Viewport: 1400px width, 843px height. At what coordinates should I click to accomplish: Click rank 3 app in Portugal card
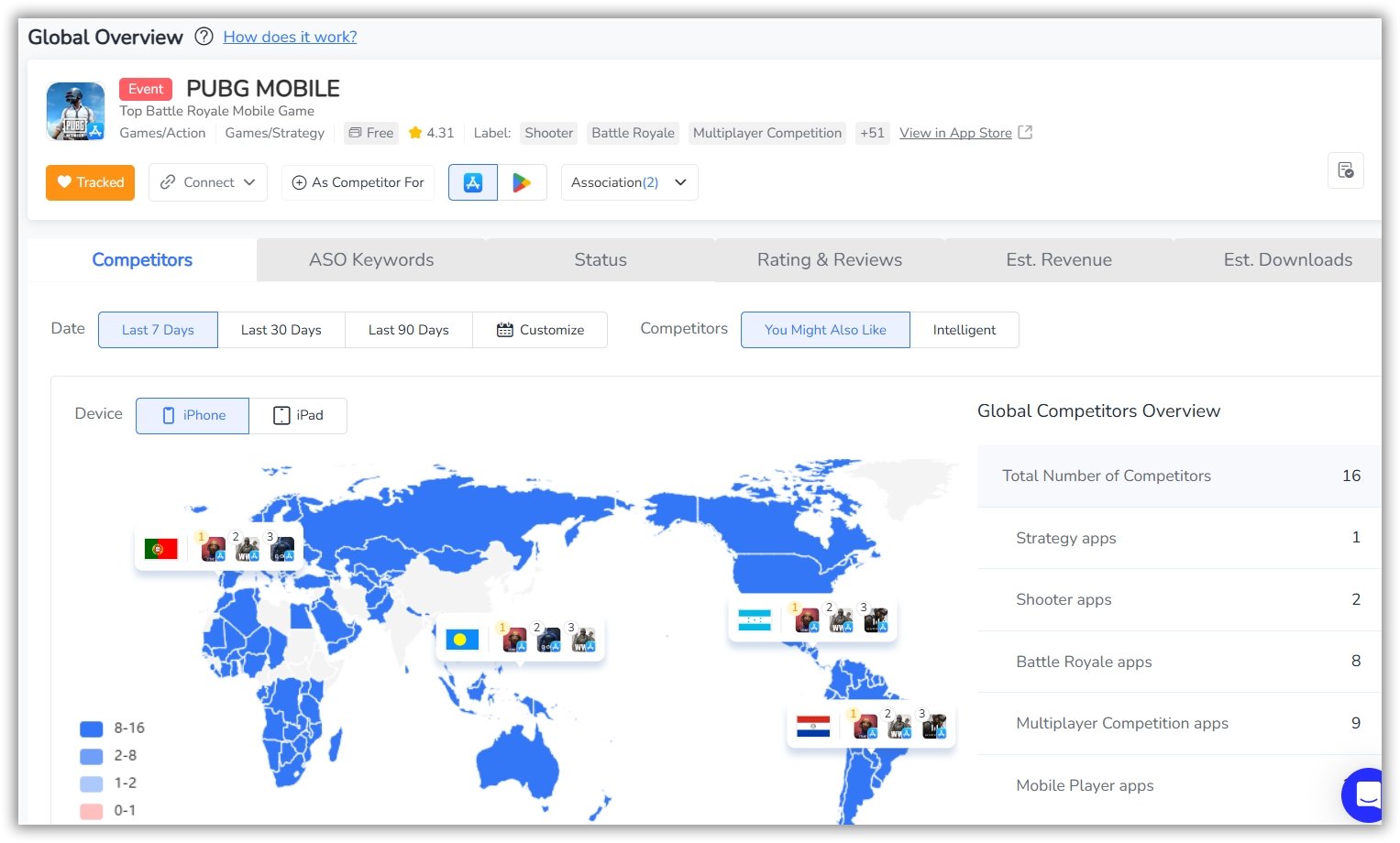pyautogui.click(x=282, y=549)
